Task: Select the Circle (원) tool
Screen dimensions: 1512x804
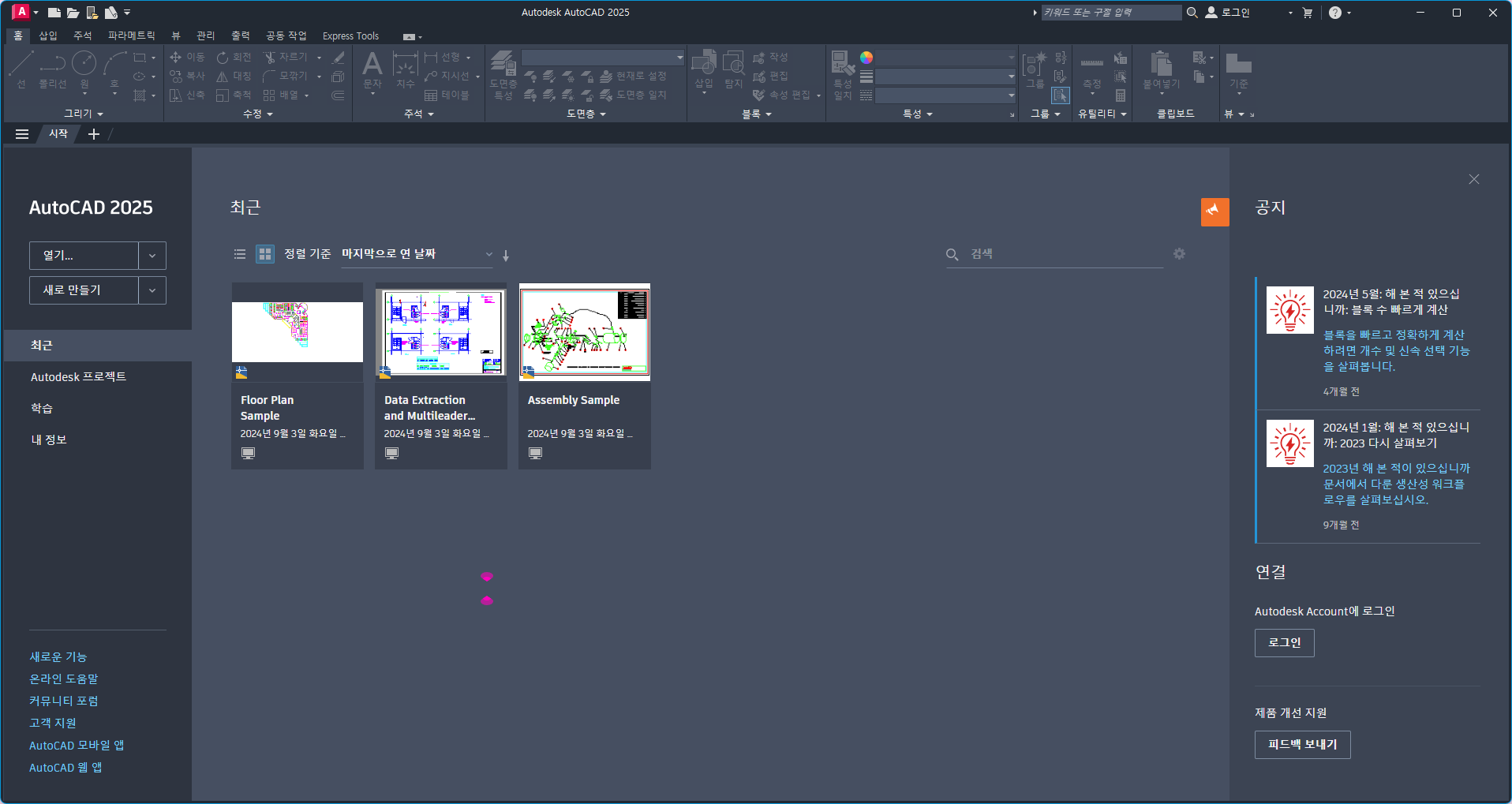Action: [84, 69]
